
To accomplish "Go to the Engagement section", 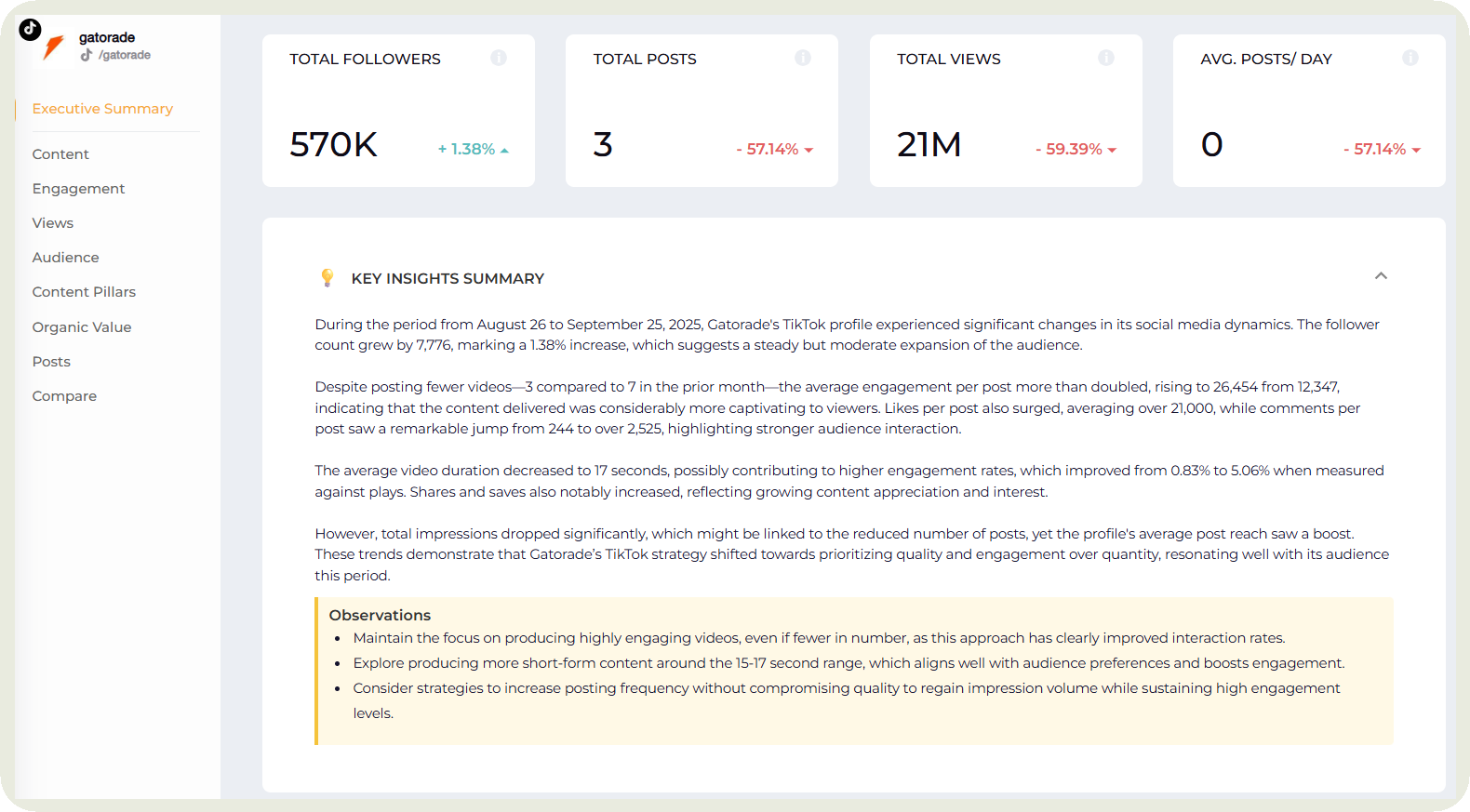I will (x=78, y=189).
